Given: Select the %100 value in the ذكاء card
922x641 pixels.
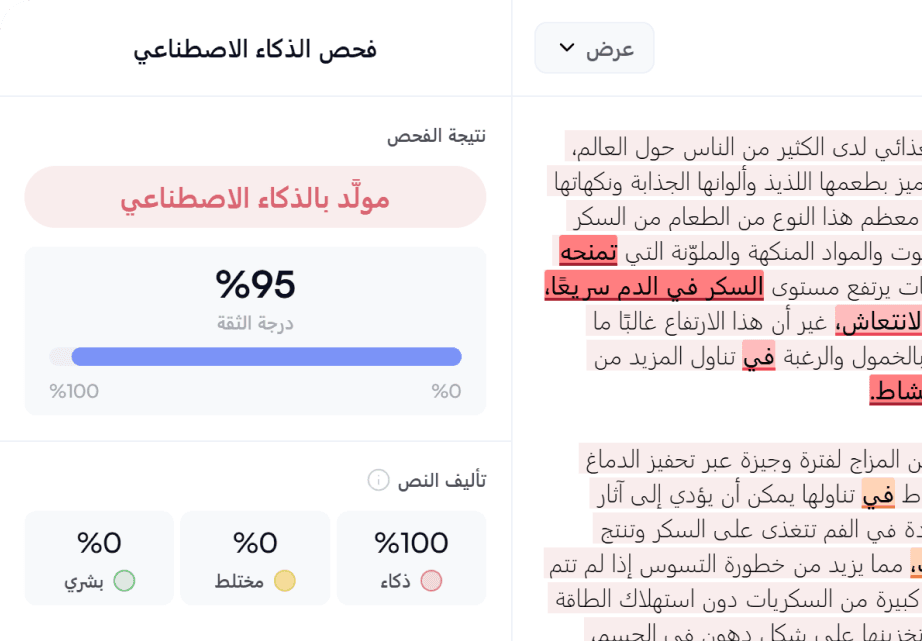Looking at the screenshot, I should 411,543.
